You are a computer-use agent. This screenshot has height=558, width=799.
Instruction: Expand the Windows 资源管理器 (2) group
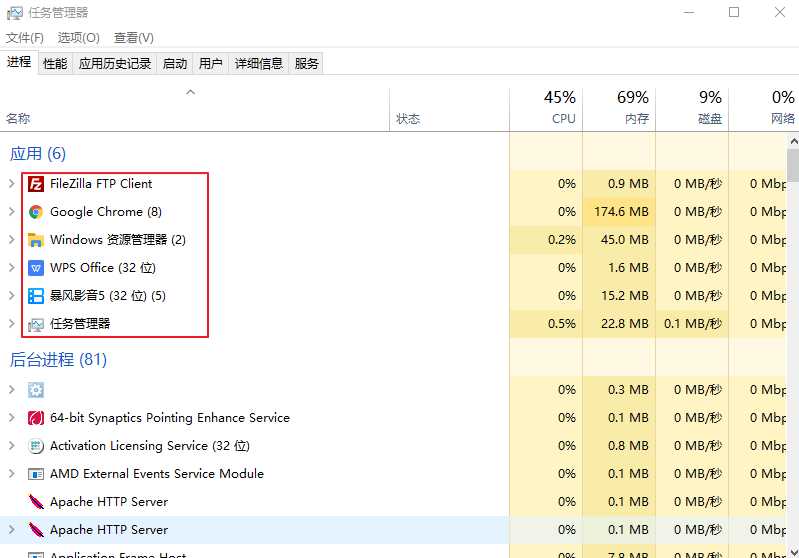(12, 240)
